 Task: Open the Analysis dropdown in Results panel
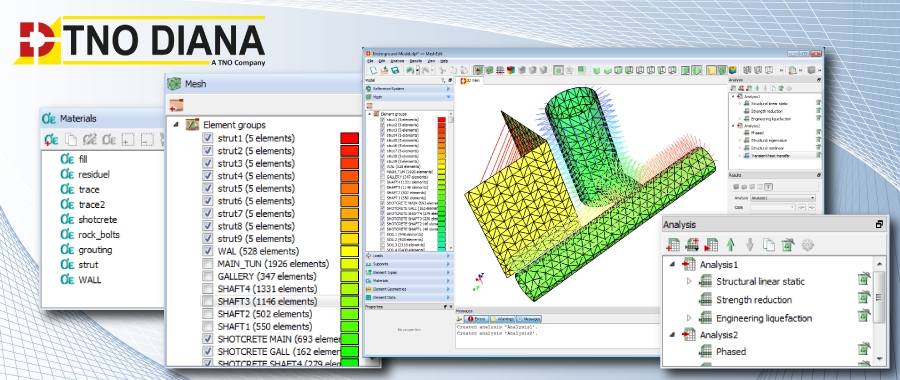coord(783,198)
